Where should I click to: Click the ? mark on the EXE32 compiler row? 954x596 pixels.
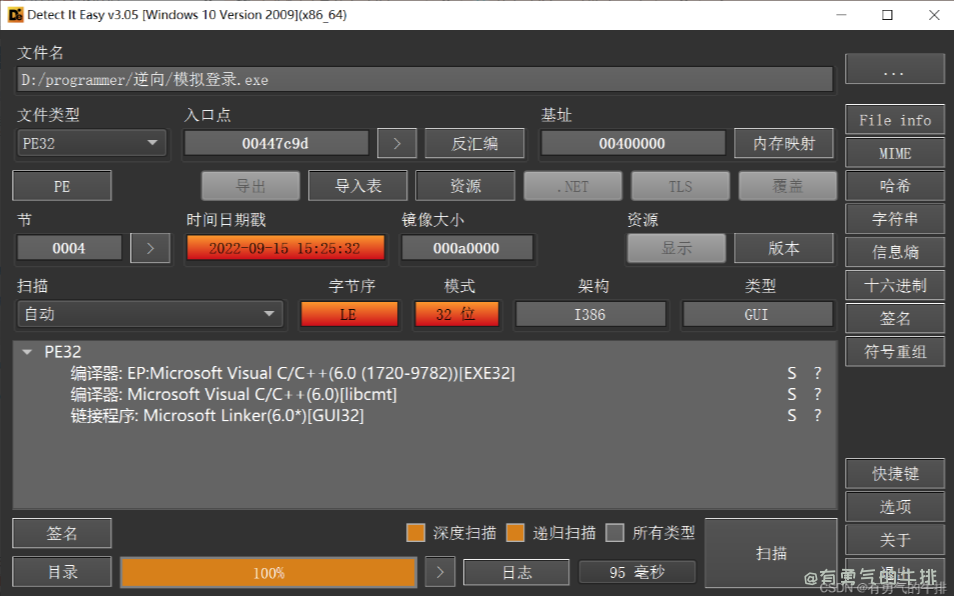(x=818, y=373)
